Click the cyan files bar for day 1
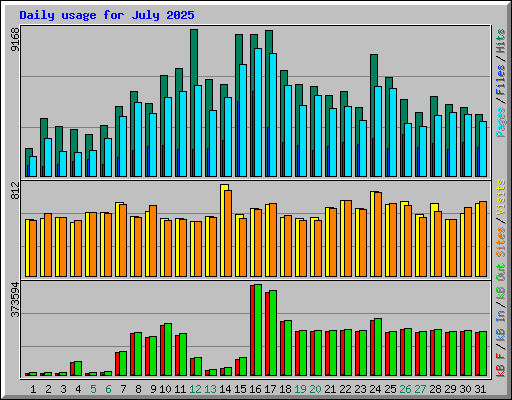Screen dimensions: 512x400 [33, 166]
